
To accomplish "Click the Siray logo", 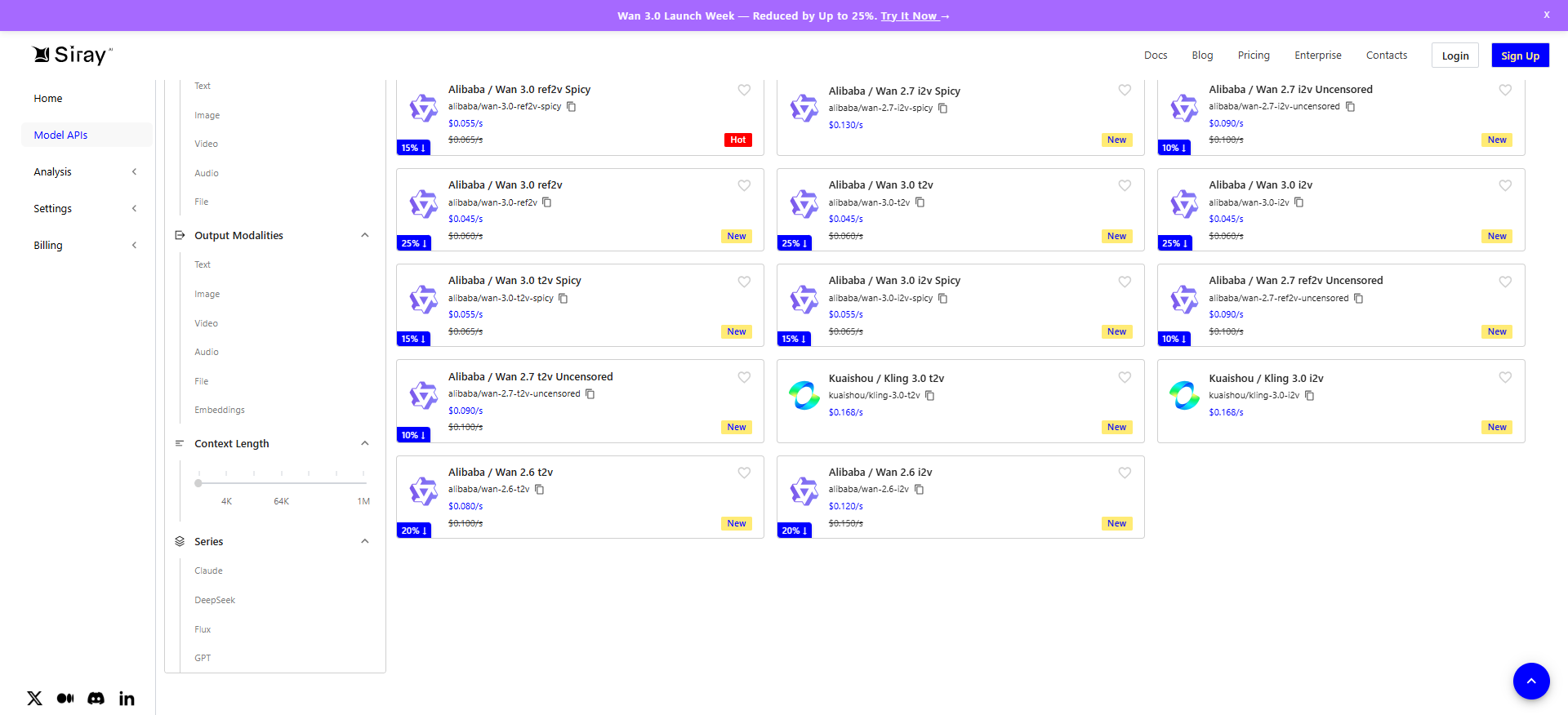I will (72, 55).
